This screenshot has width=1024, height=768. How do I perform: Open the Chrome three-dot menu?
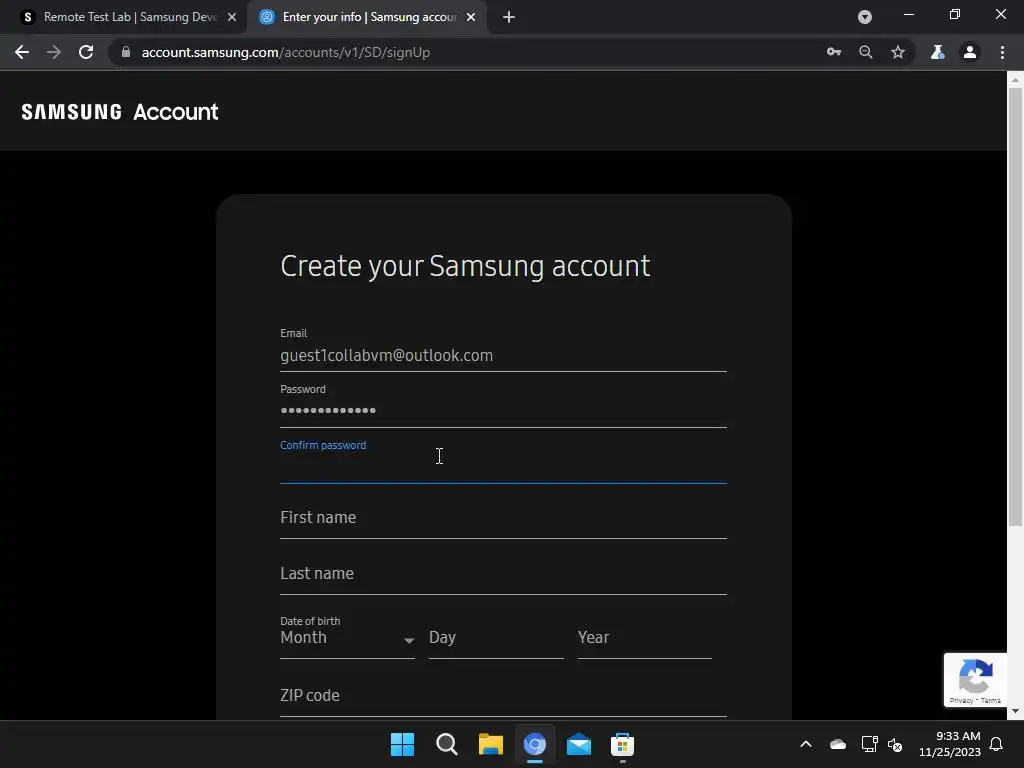1002,52
